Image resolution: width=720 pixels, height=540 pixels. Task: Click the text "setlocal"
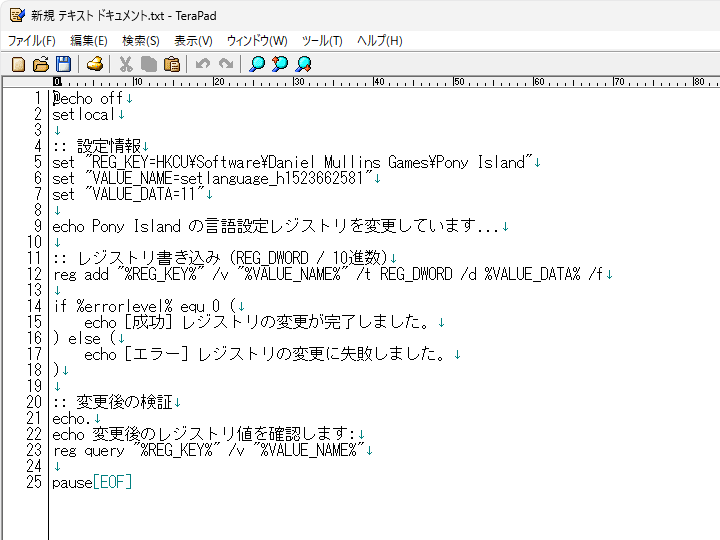point(84,115)
